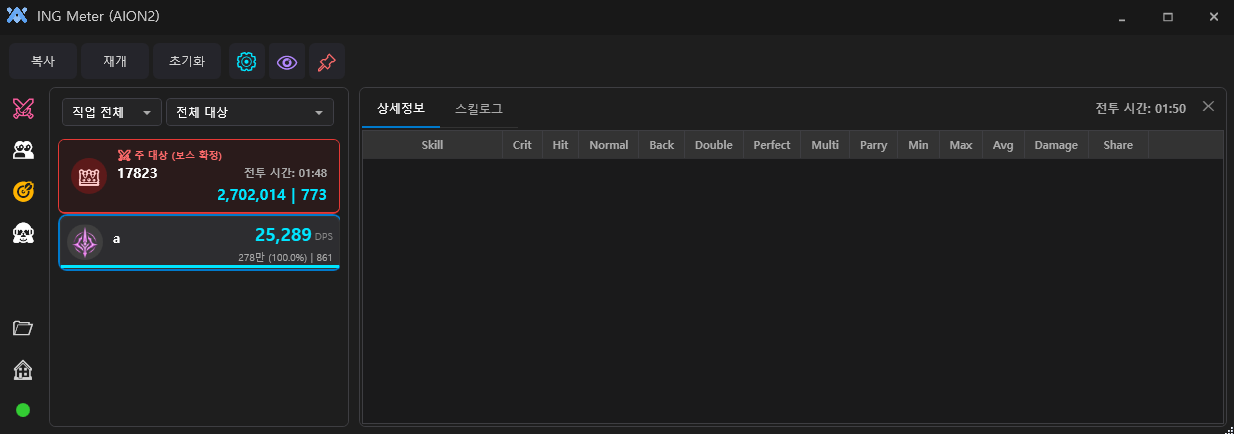This screenshot has width=1234, height=434.
Task: Click the green status indicator dot
Action: coord(24,410)
